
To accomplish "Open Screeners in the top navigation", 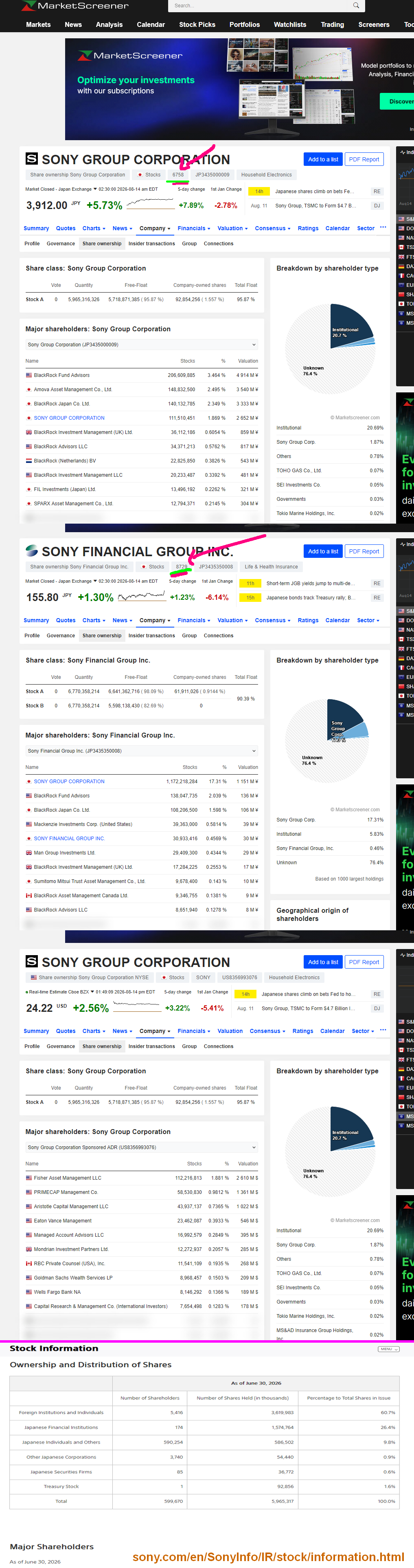I will (x=374, y=25).
